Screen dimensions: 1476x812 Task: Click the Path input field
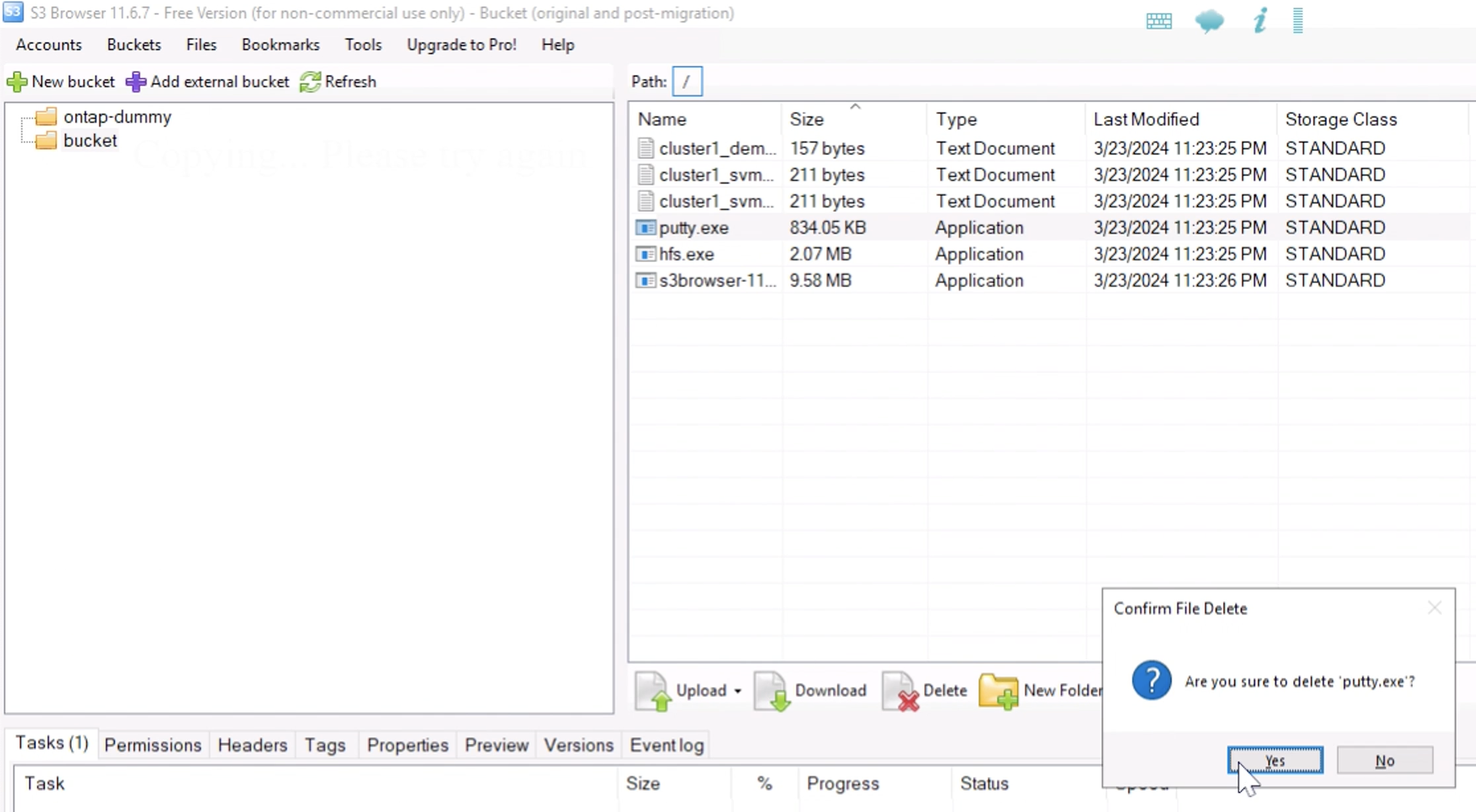pyautogui.click(x=687, y=81)
